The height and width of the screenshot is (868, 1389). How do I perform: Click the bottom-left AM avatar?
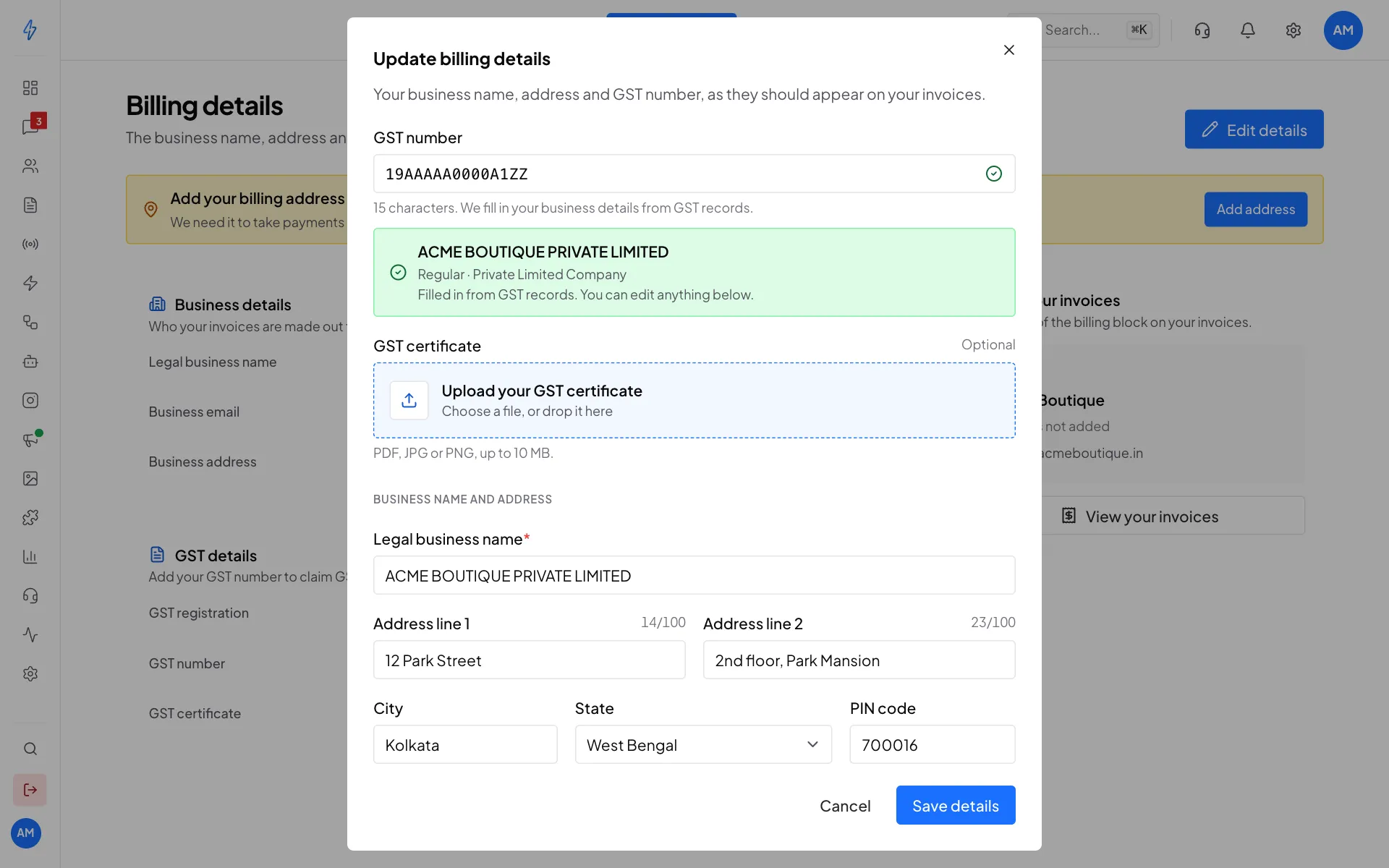coord(26,833)
